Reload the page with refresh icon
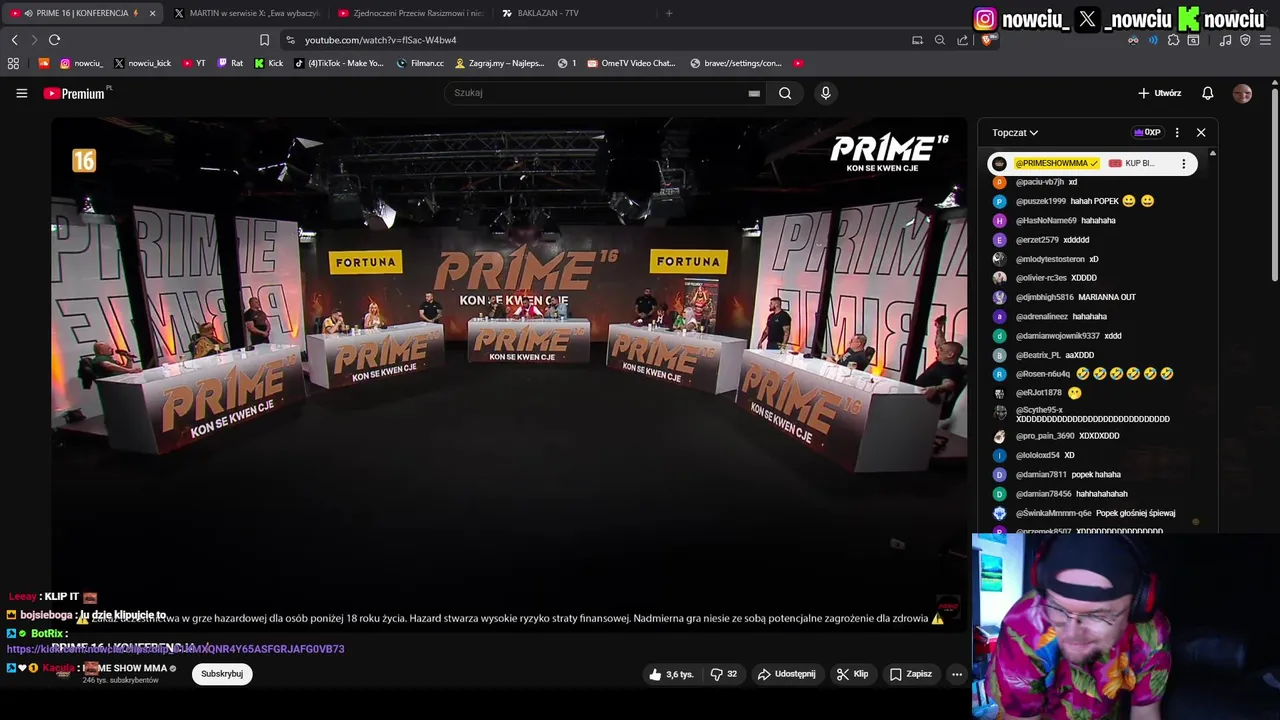This screenshot has height=720, width=1280. click(x=54, y=40)
